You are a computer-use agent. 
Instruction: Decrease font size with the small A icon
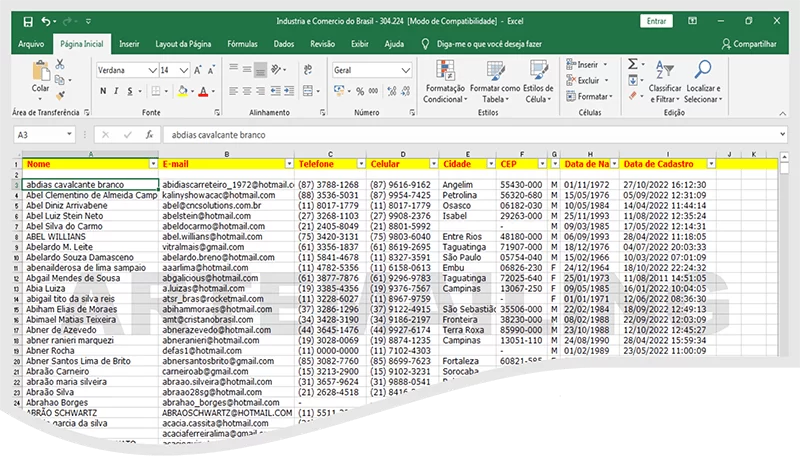pos(211,70)
